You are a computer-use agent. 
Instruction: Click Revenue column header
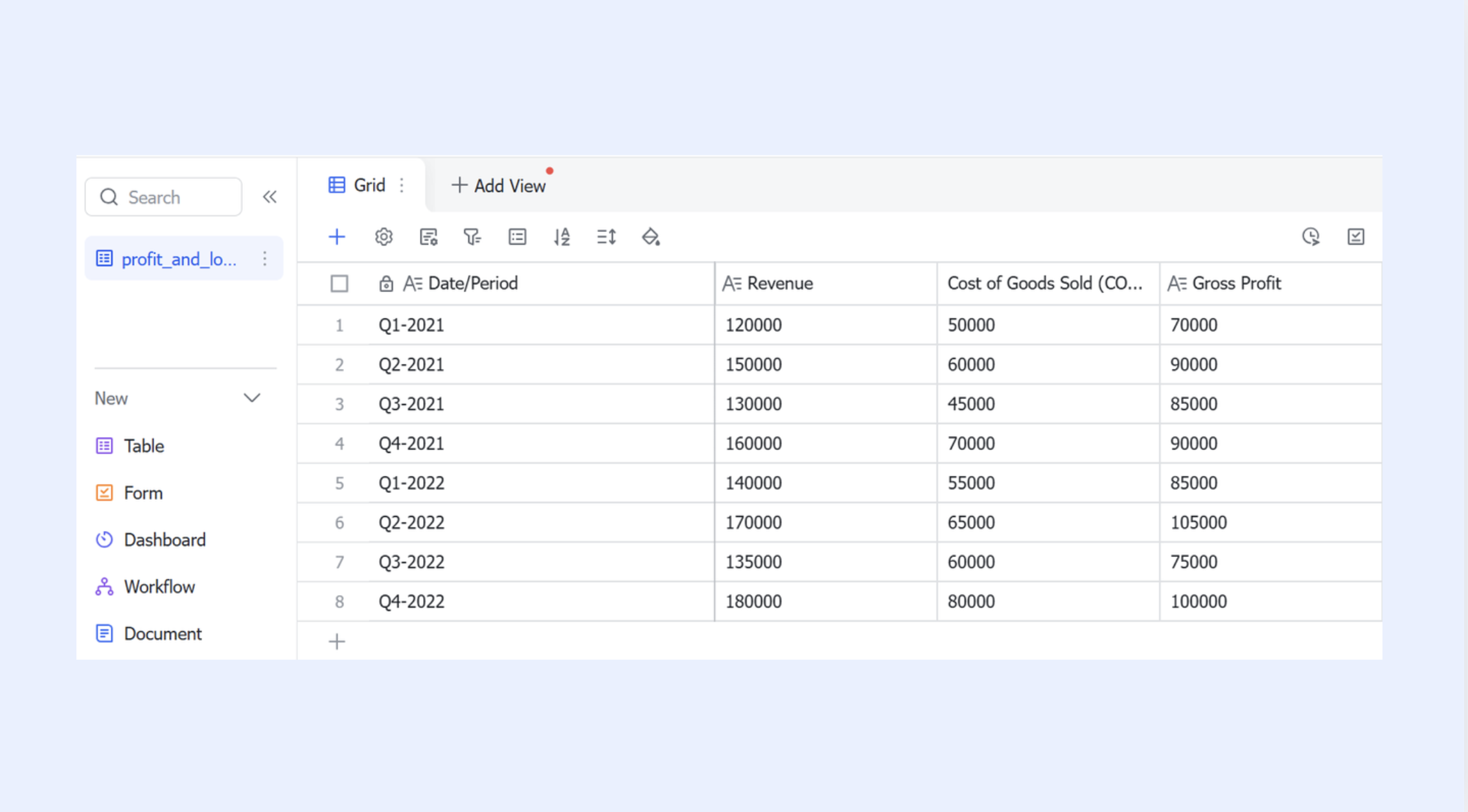826,284
